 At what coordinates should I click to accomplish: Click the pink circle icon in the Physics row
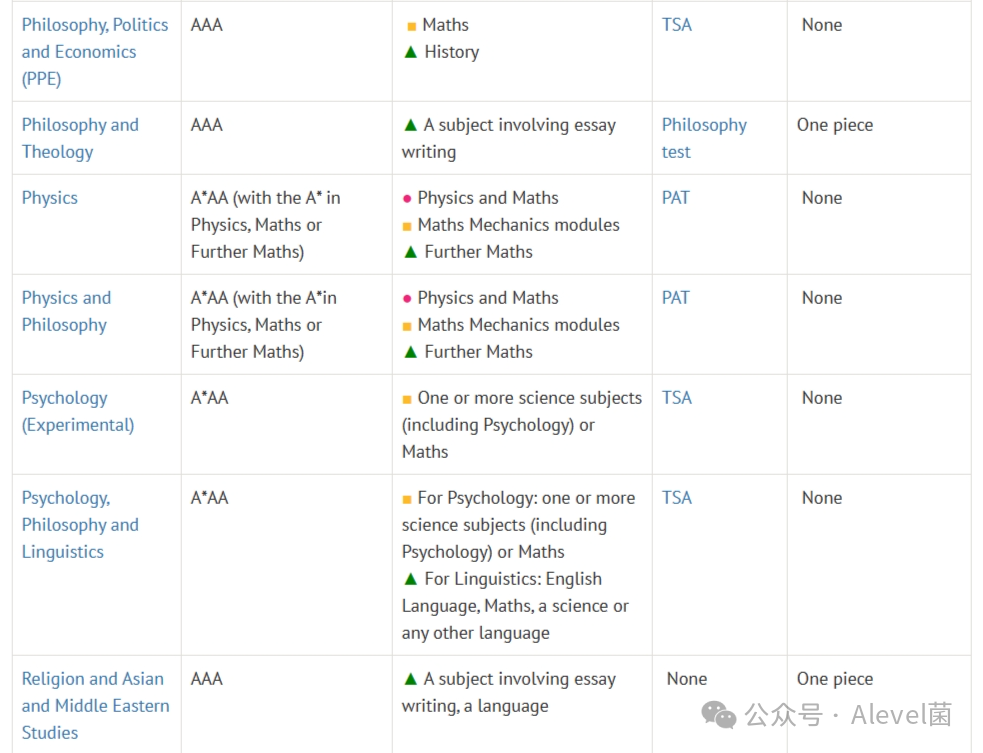click(407, 199)
